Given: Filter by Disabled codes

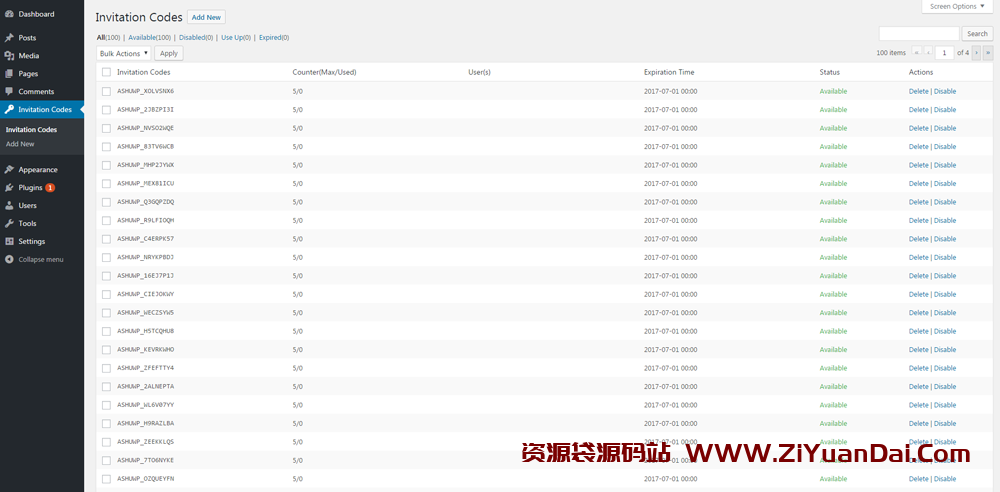Looking at the screenshot, I should tap(196, 38).
